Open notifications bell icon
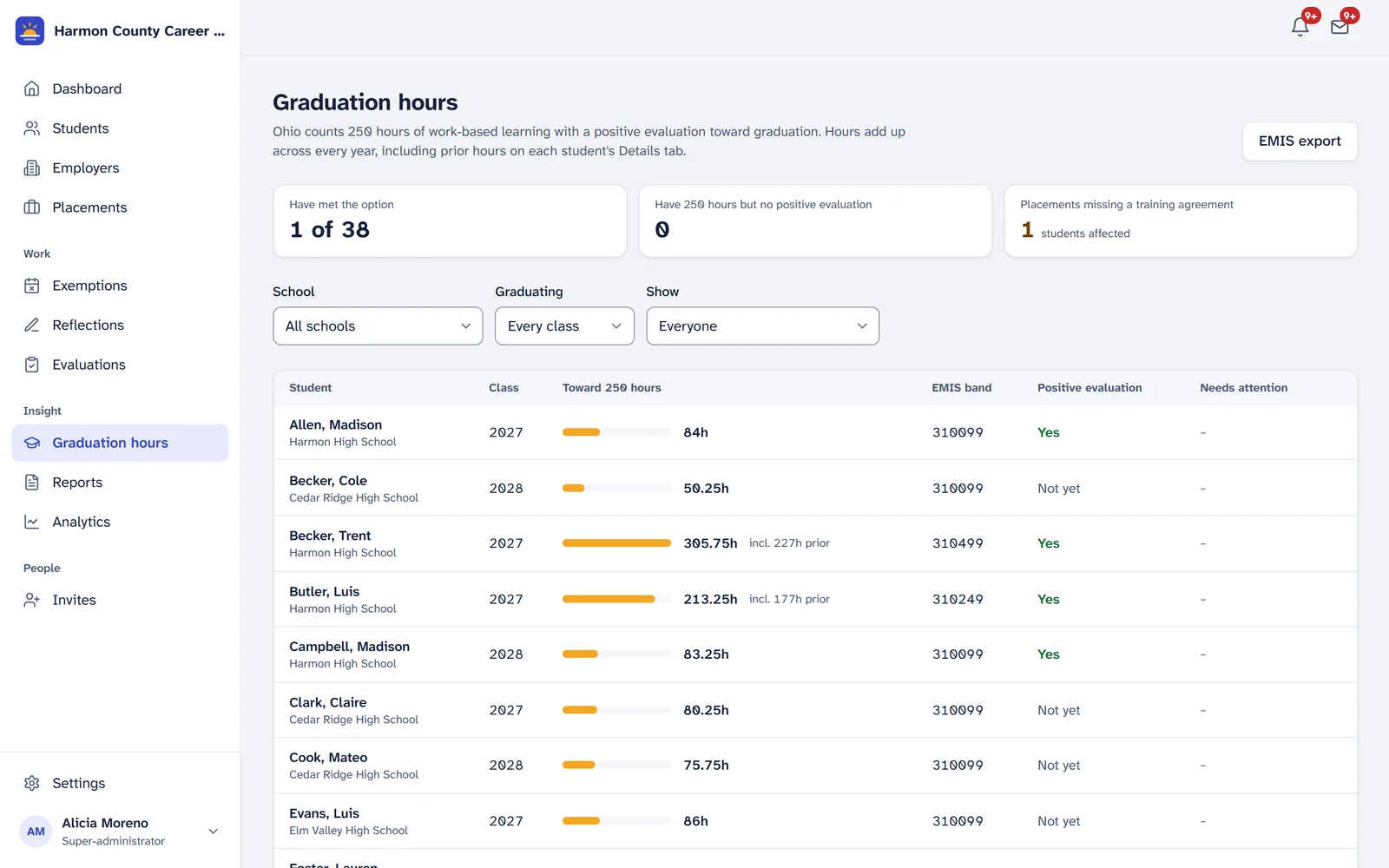1389x868 pixels. [1300, 27]
